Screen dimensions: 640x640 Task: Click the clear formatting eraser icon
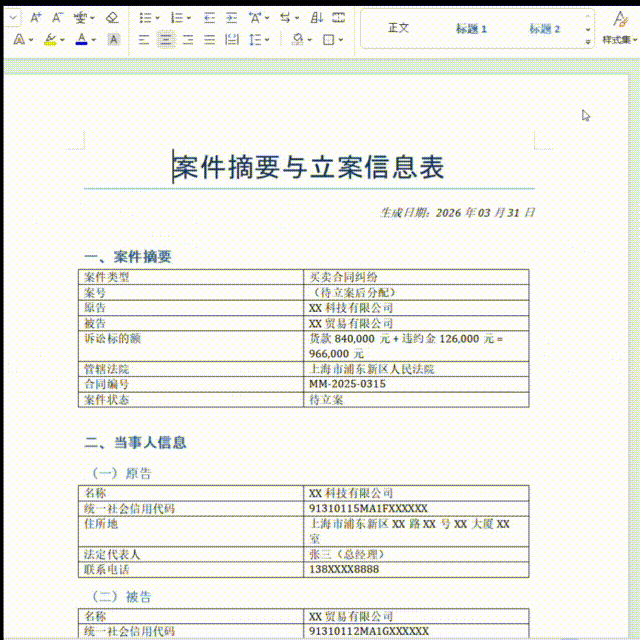click(111, 17)
